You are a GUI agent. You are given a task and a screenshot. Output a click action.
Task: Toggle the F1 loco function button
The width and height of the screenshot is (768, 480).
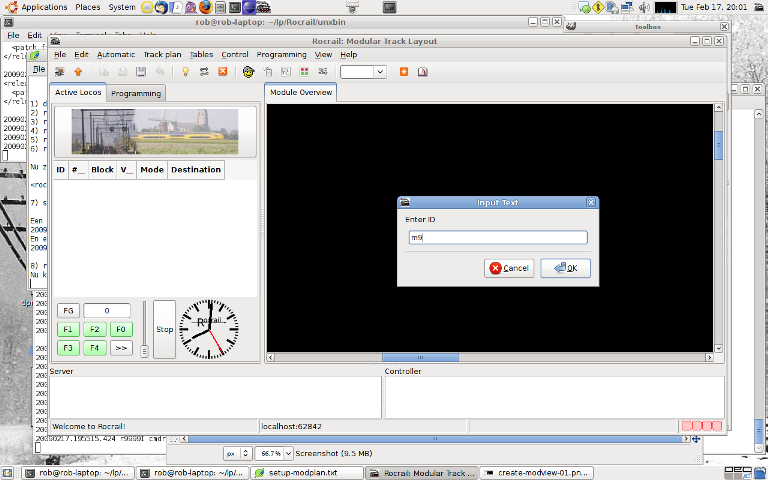(68, 329)
